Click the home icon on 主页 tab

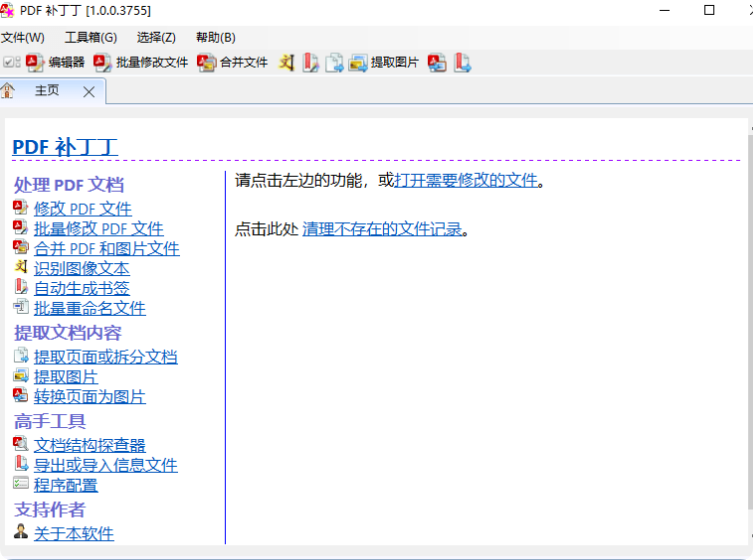tap(8, 90)
